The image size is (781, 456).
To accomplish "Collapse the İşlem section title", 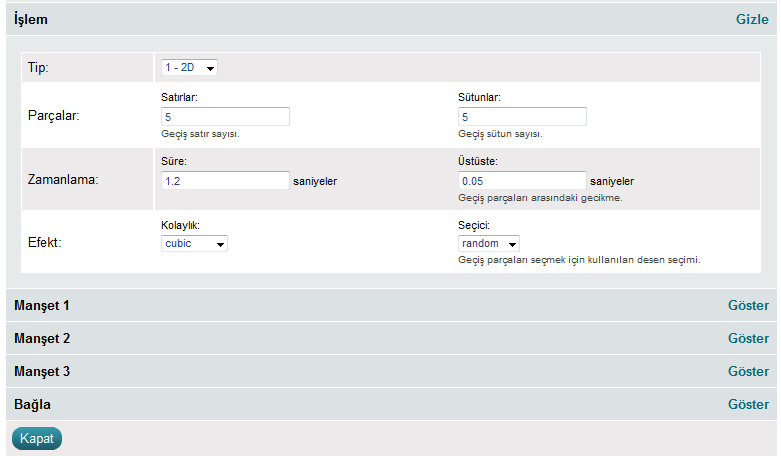I will tap(30, 19).
